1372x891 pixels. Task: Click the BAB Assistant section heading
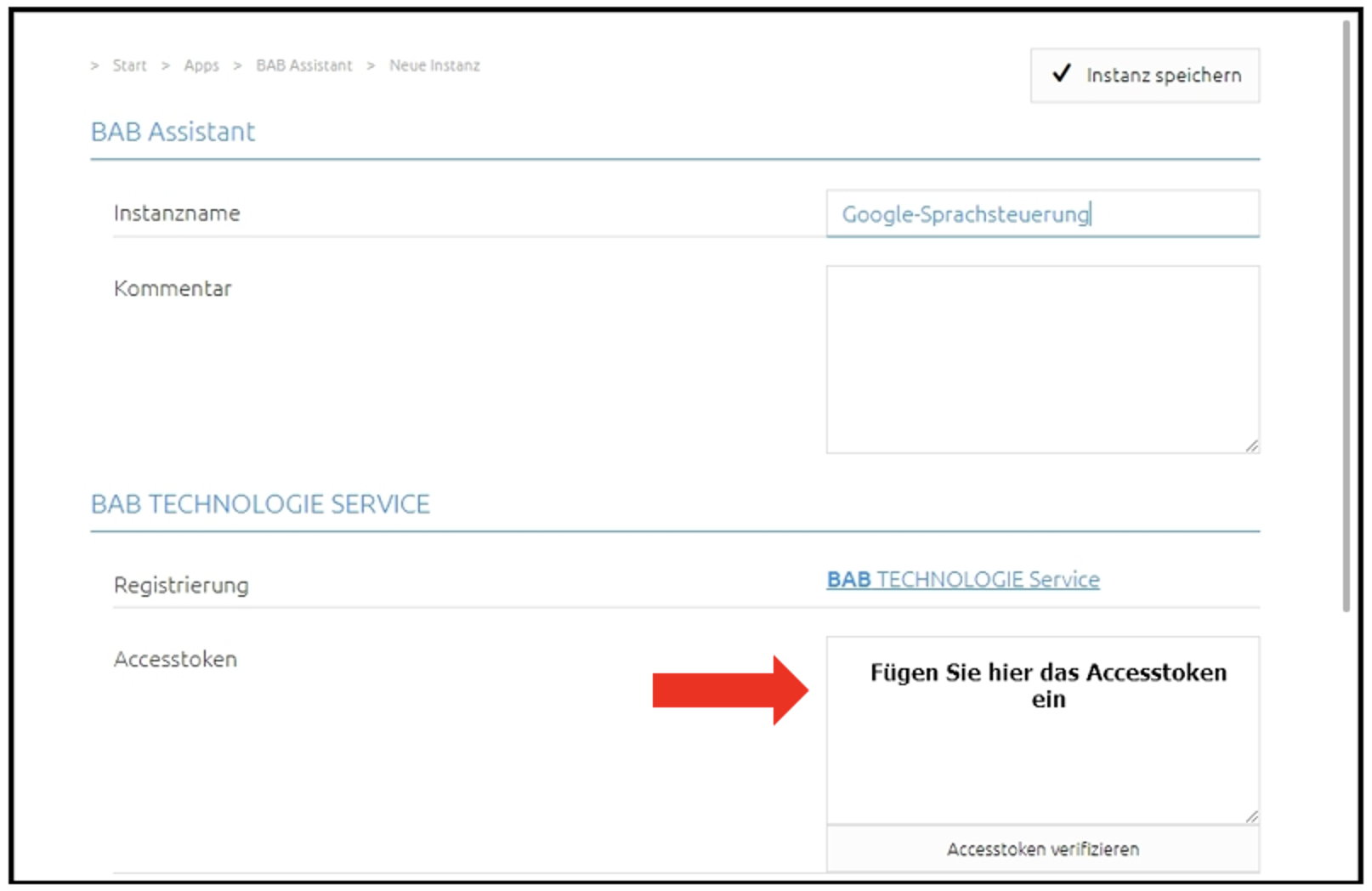click(173, 132)
